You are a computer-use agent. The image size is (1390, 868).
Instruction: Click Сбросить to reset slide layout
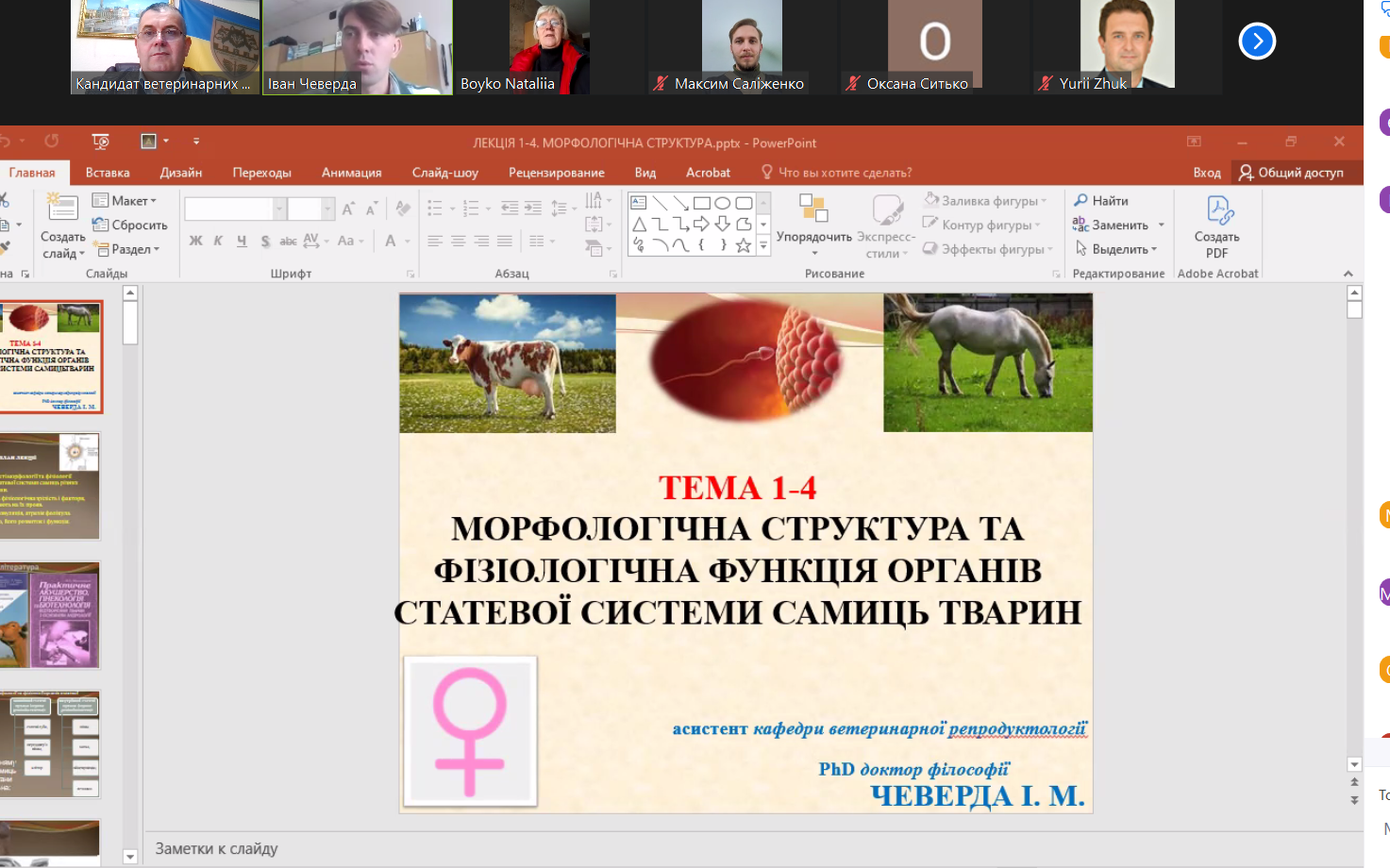(129, 225)
